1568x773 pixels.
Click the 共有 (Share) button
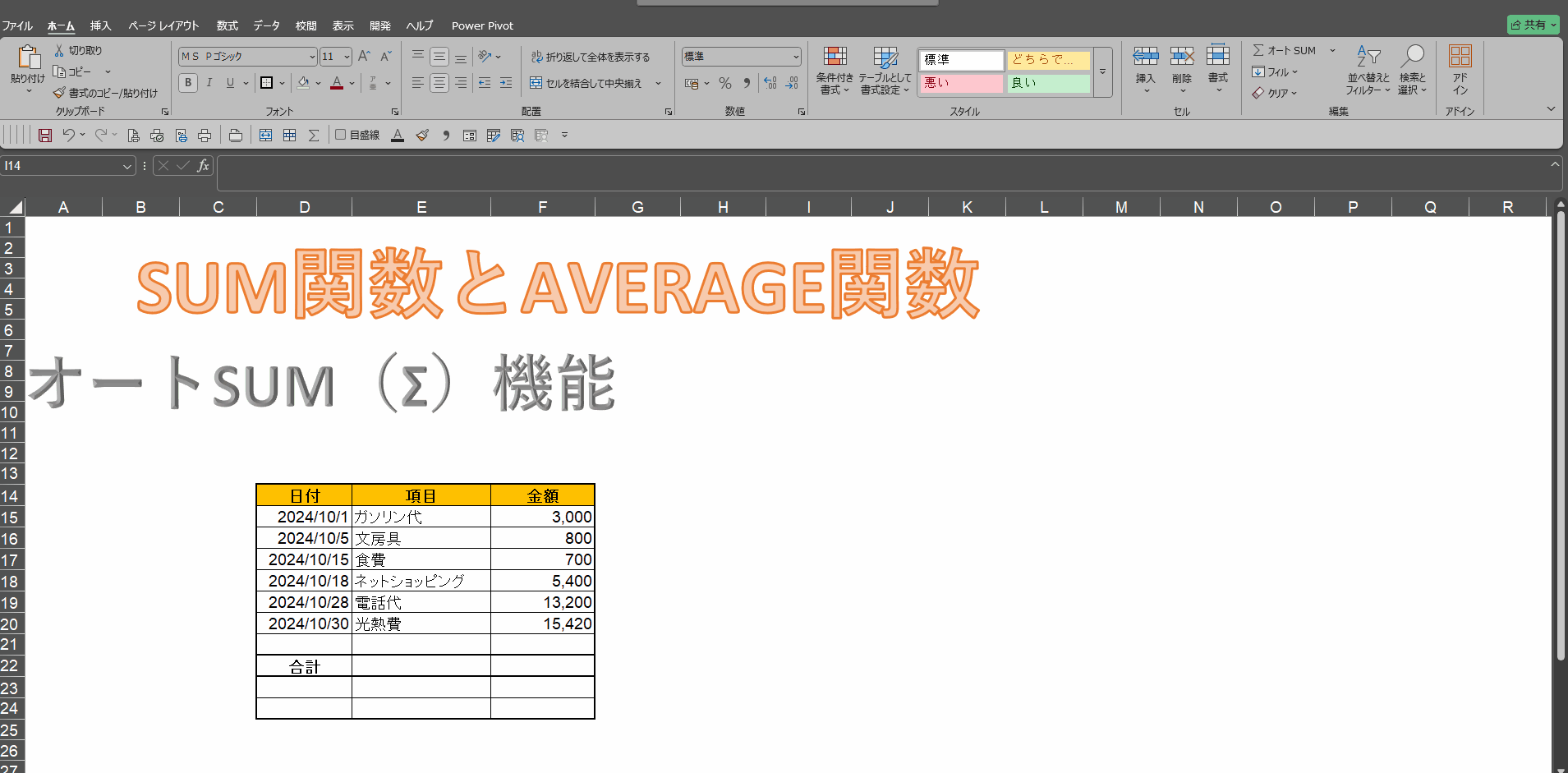click(x=1533, y=25)
